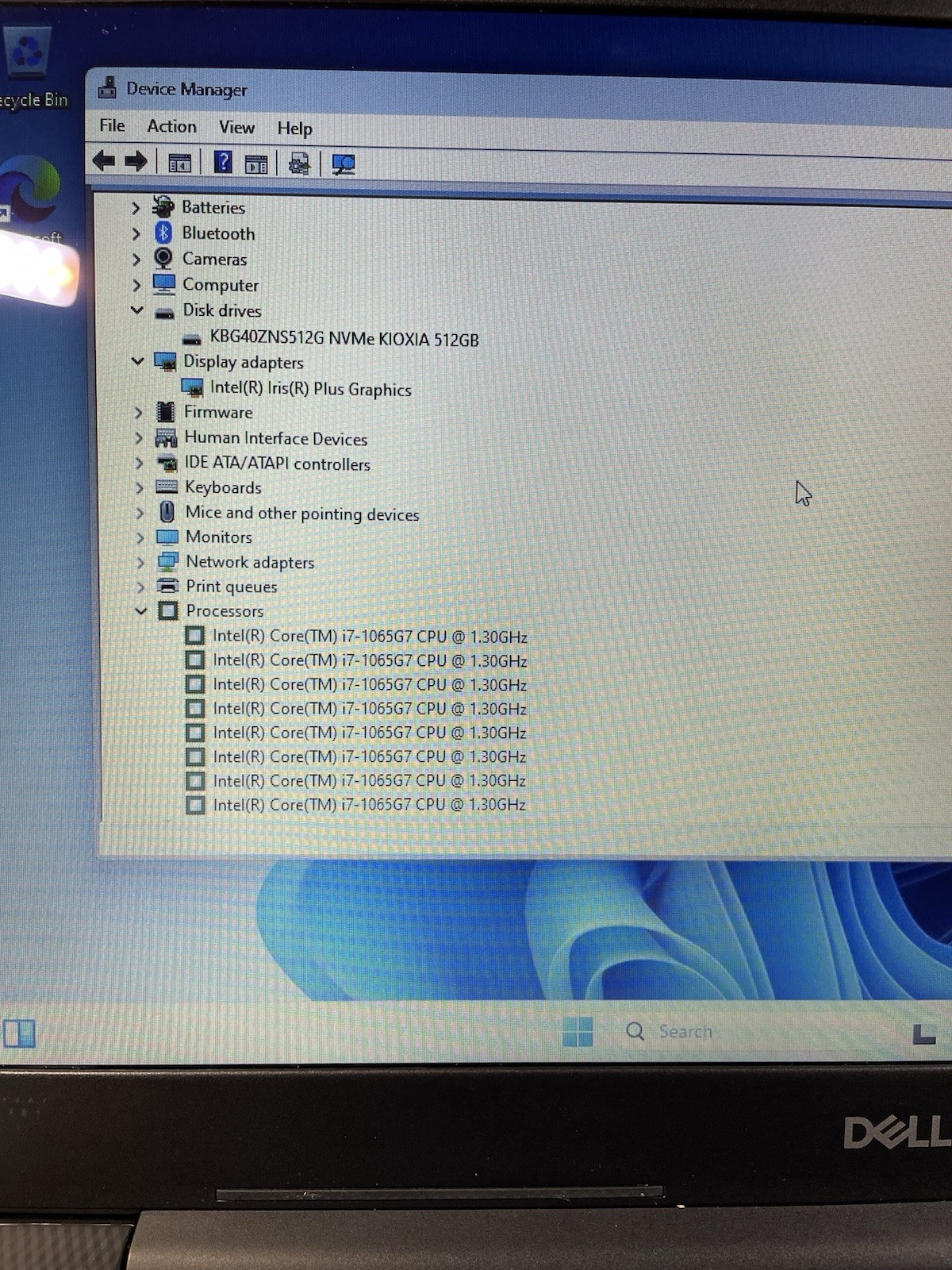Select the Monitors icon
The width and height of the screenshot is (952, 1270).
tap(167, 537)
